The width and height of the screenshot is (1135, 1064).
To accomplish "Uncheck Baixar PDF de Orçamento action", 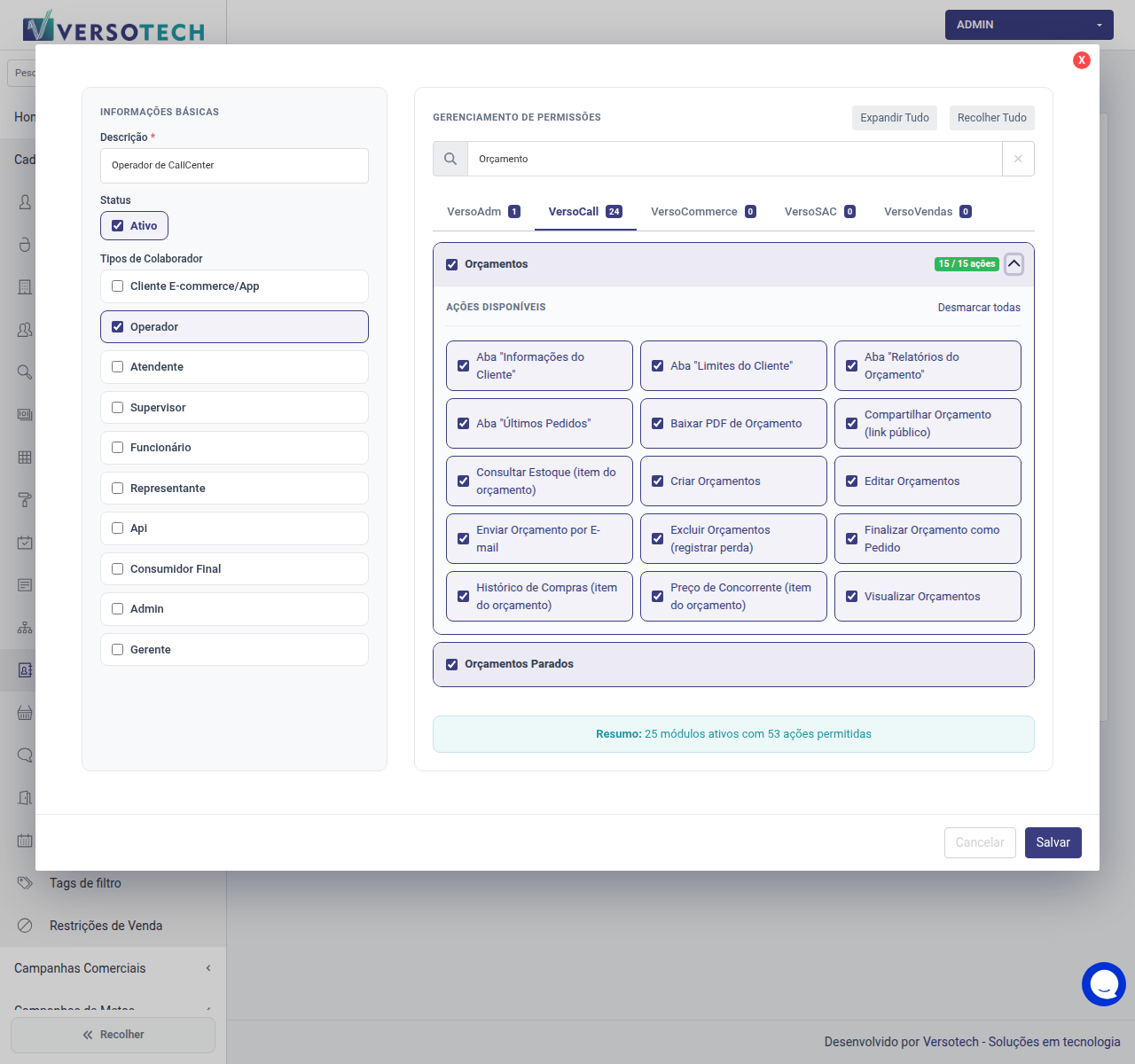I will pyautogui.click(x=658, y=424).
